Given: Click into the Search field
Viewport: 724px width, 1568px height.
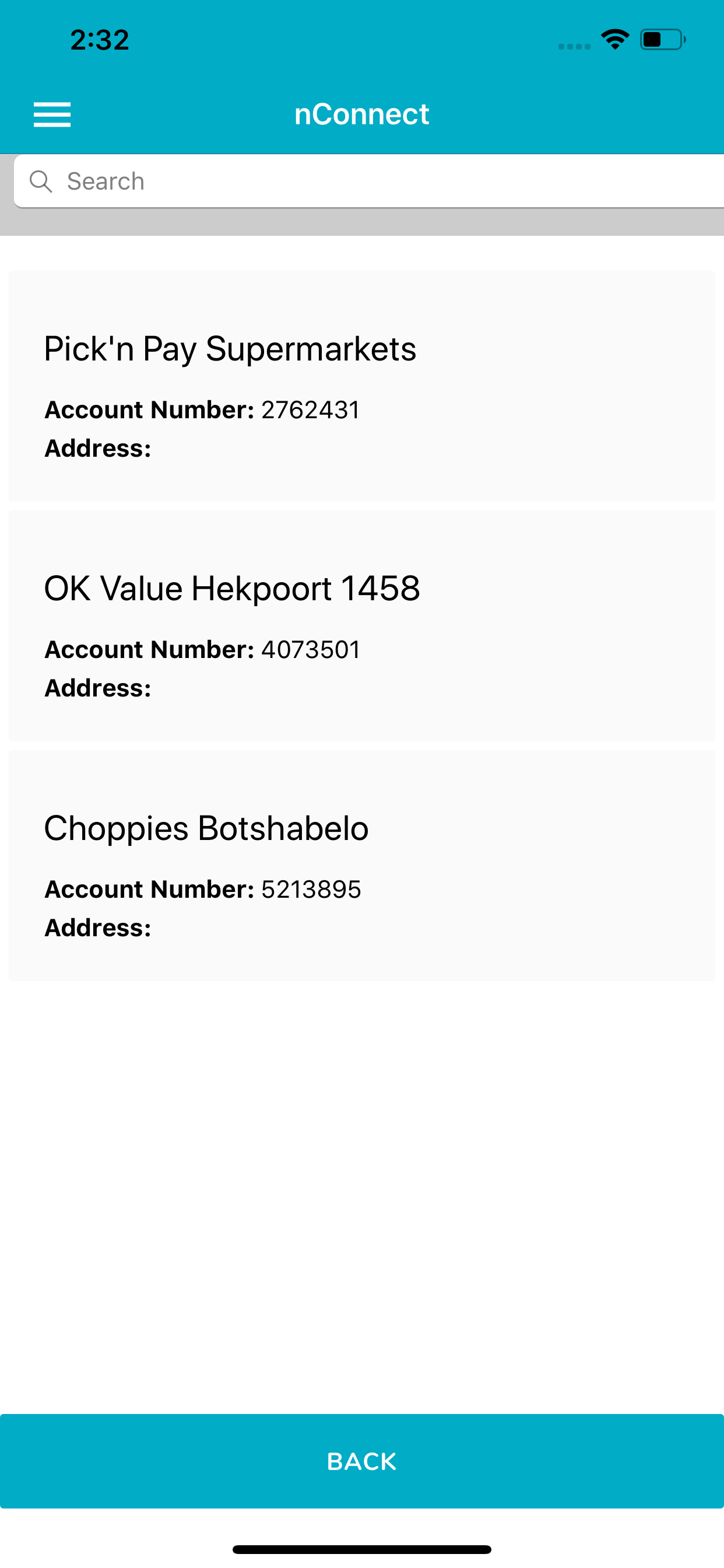Looking at the screenshot, I should pyautogui.click(x=368, y=181).
